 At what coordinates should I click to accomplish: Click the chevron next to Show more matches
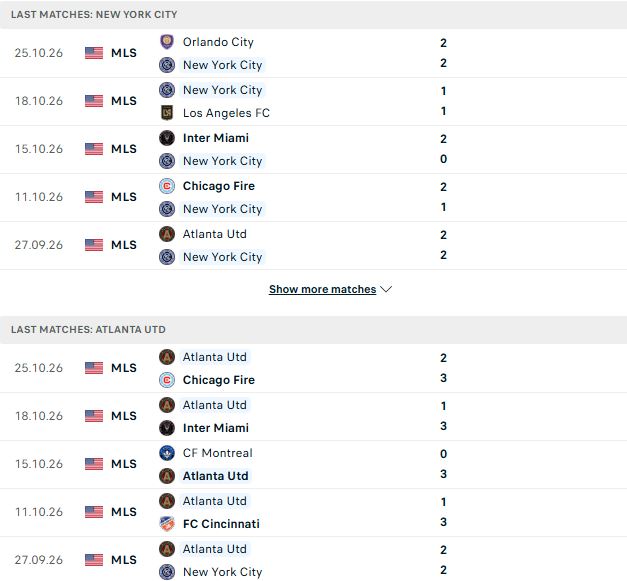click(x=386, y=289)
